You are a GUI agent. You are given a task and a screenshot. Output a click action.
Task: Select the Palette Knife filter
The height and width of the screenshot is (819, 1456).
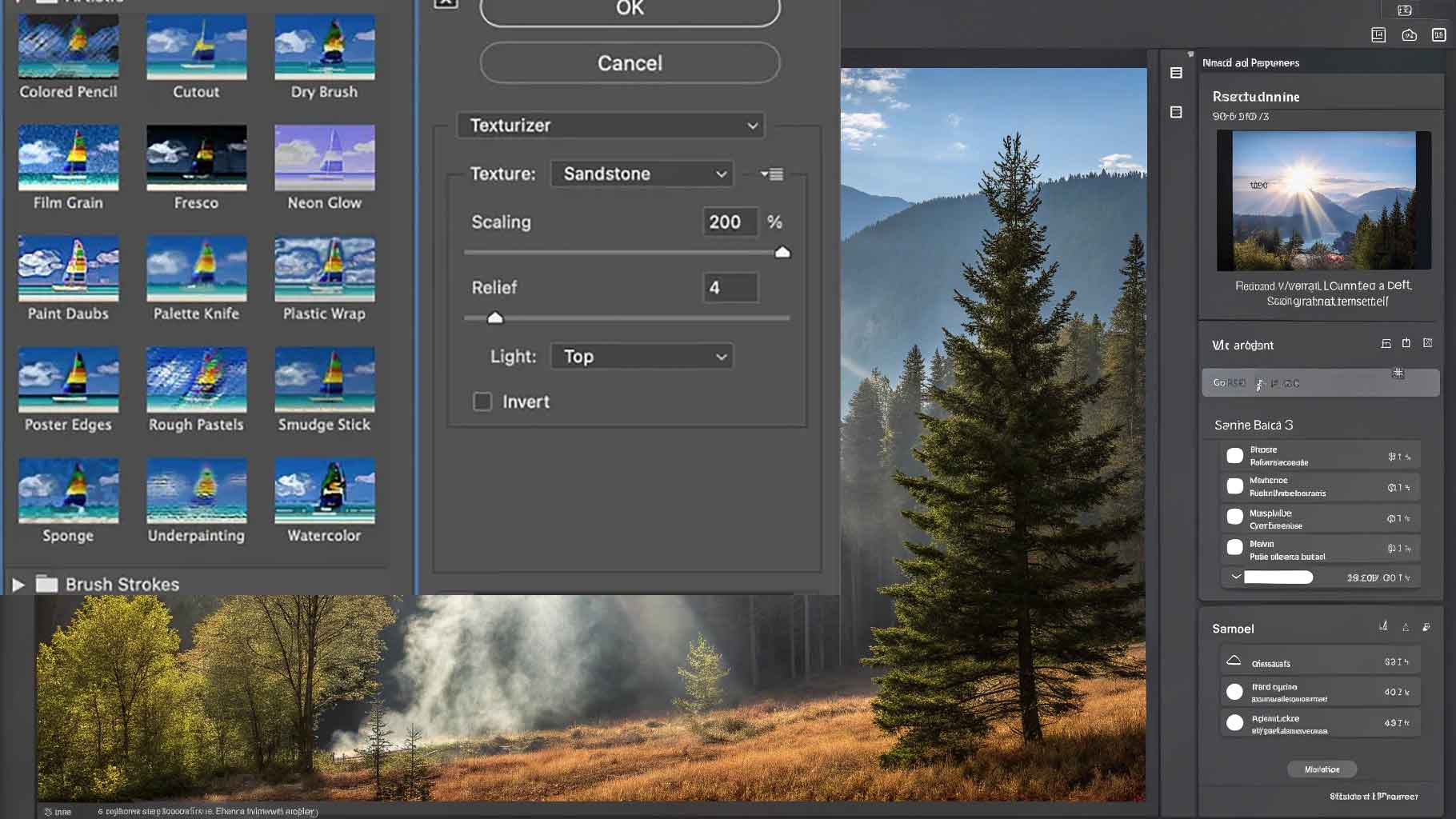tap(196, 269)
